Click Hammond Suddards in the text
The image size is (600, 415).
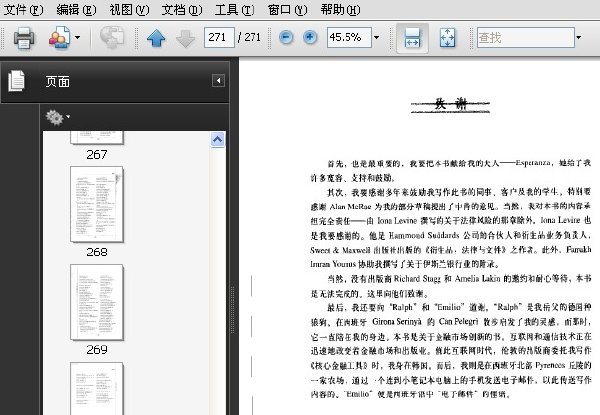point(424,235)
